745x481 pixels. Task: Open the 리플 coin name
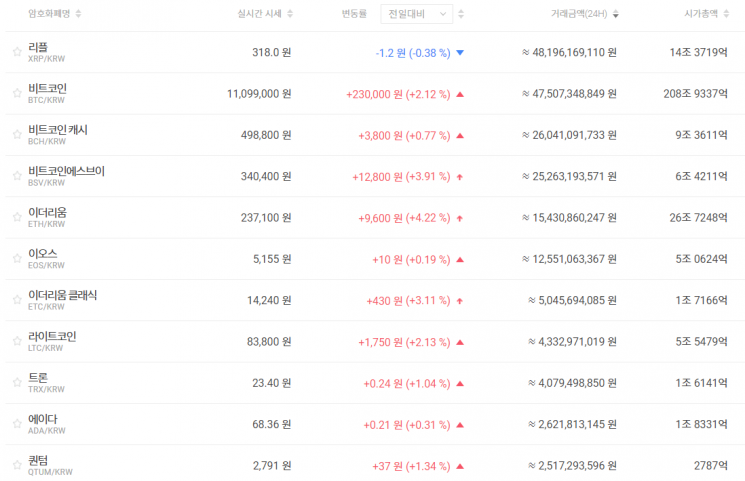pos(38,47)
